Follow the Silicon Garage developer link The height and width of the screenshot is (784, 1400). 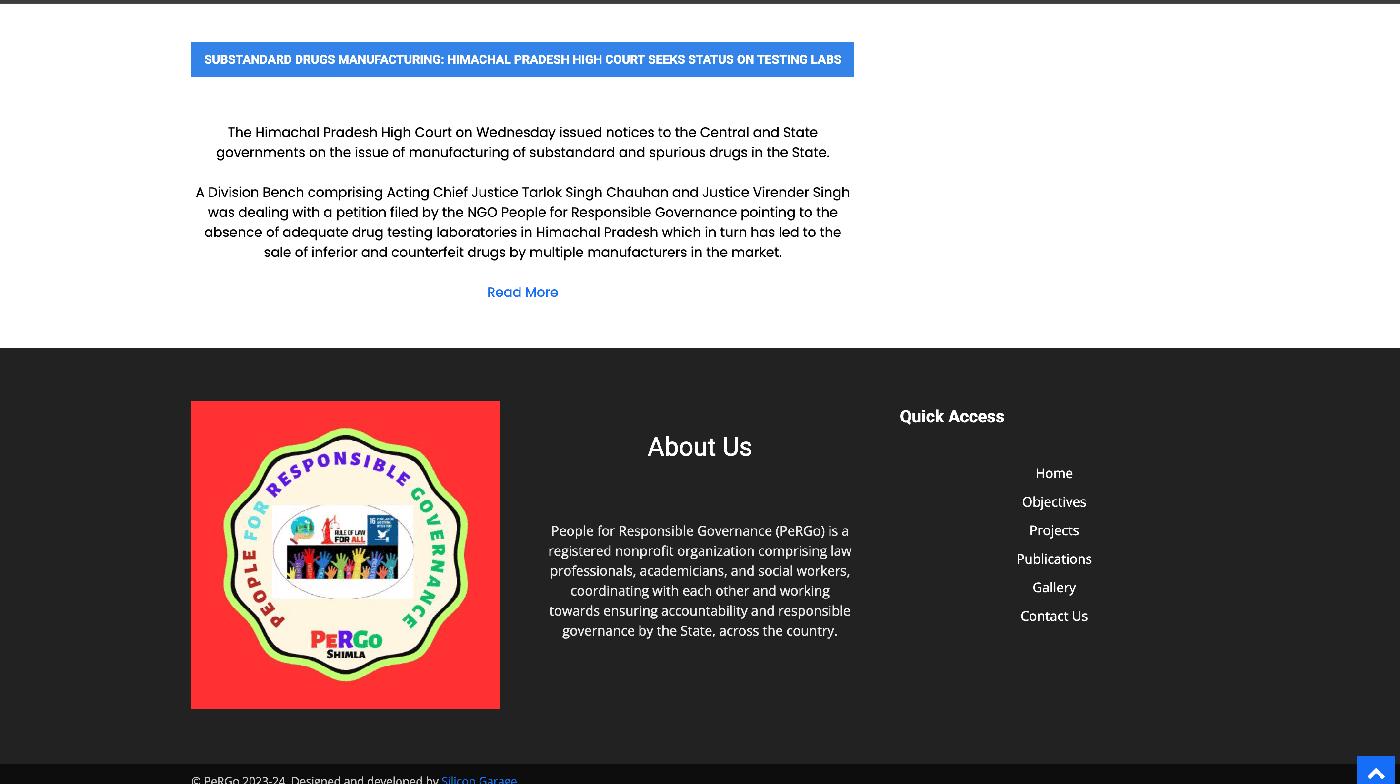click(x=479, y=779)
